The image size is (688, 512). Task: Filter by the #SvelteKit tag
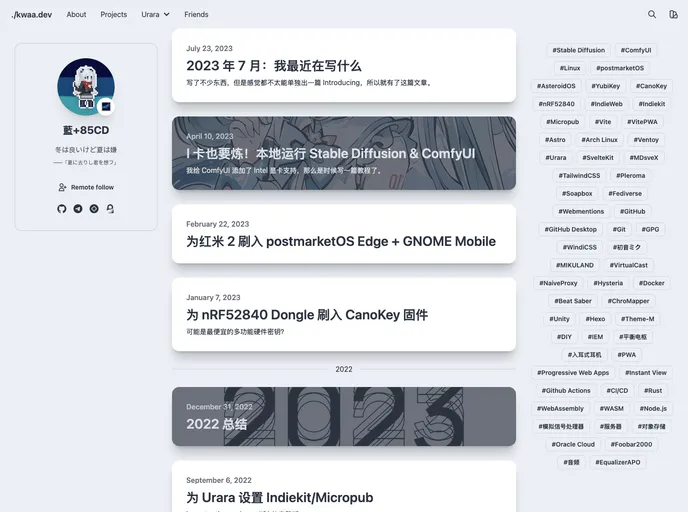click(x=598, y=158)
